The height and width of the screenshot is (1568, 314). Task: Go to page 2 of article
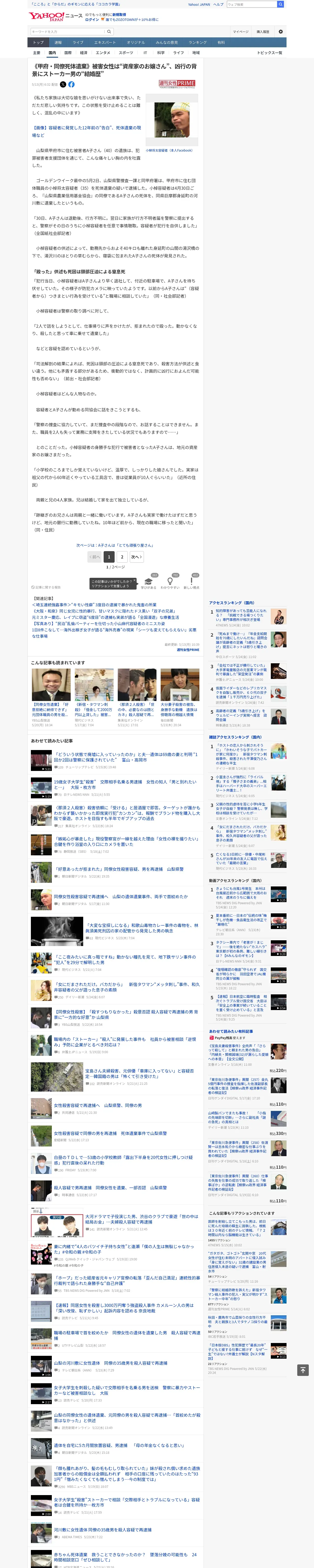[x=122, y=556]
